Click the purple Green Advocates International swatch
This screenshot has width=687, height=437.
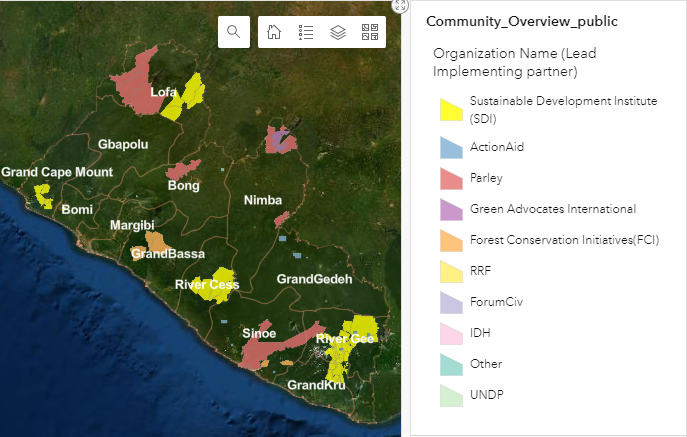[451, 209]
